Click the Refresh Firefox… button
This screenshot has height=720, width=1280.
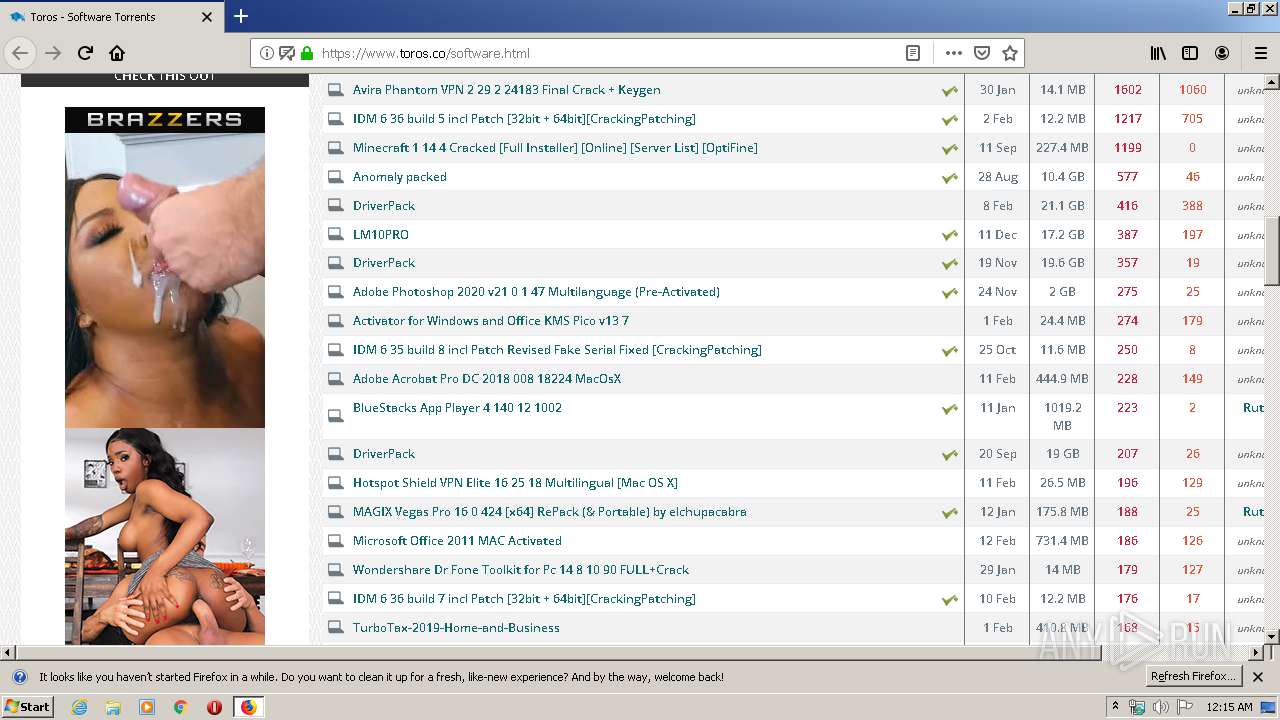click(1193, 676)
